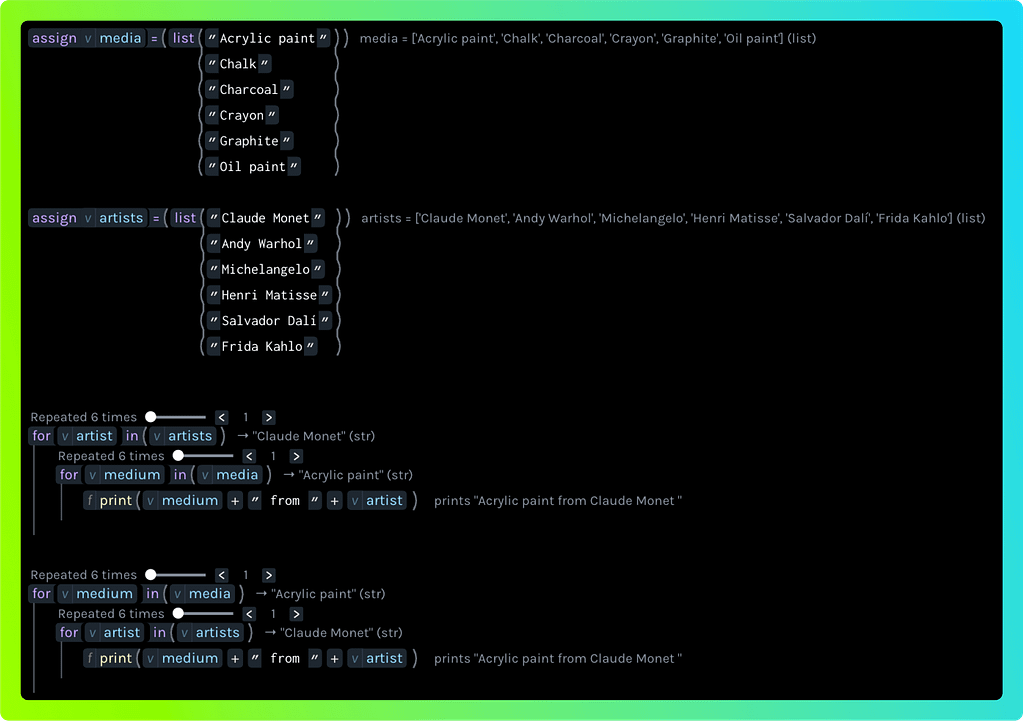Image resolution: width=1023 pixels, height=721 pixels.
Task: Click the assign keyword of the artists statement
Action: pos(54,218)
